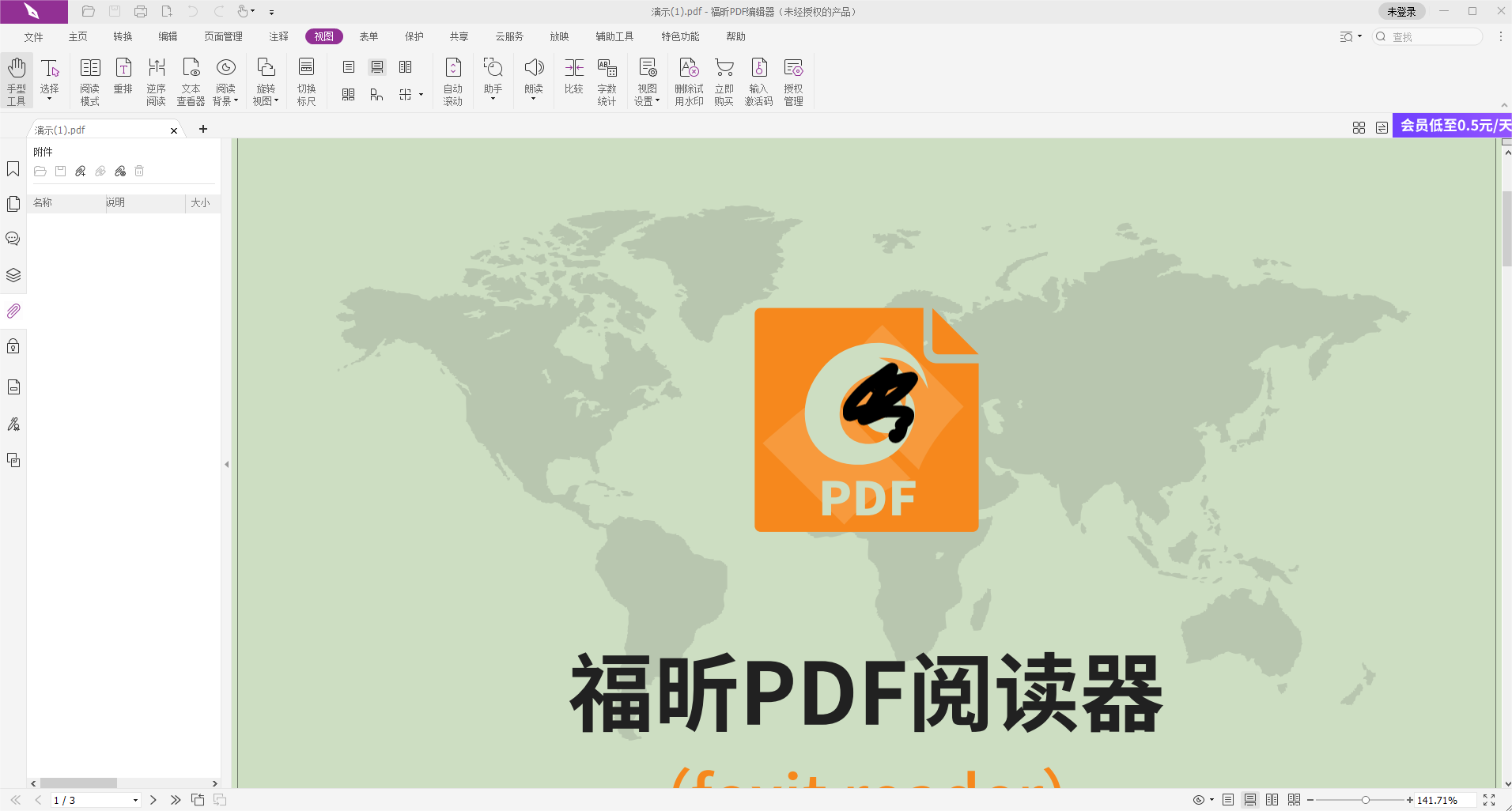Enable Auto Scroll (自动滚动)
The width and height of the screenshot is (1512, 811).
452,79
